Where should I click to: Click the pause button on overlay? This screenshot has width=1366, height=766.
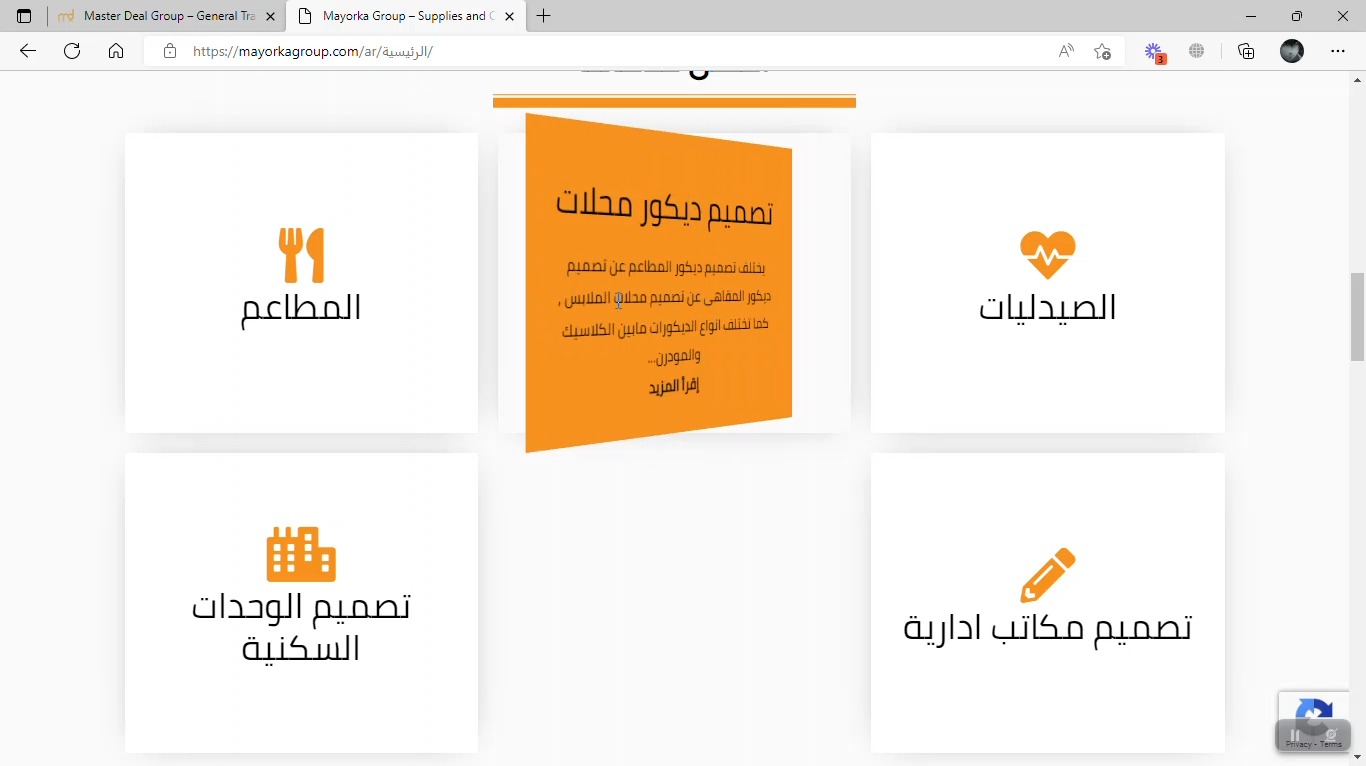(1295, 735)
